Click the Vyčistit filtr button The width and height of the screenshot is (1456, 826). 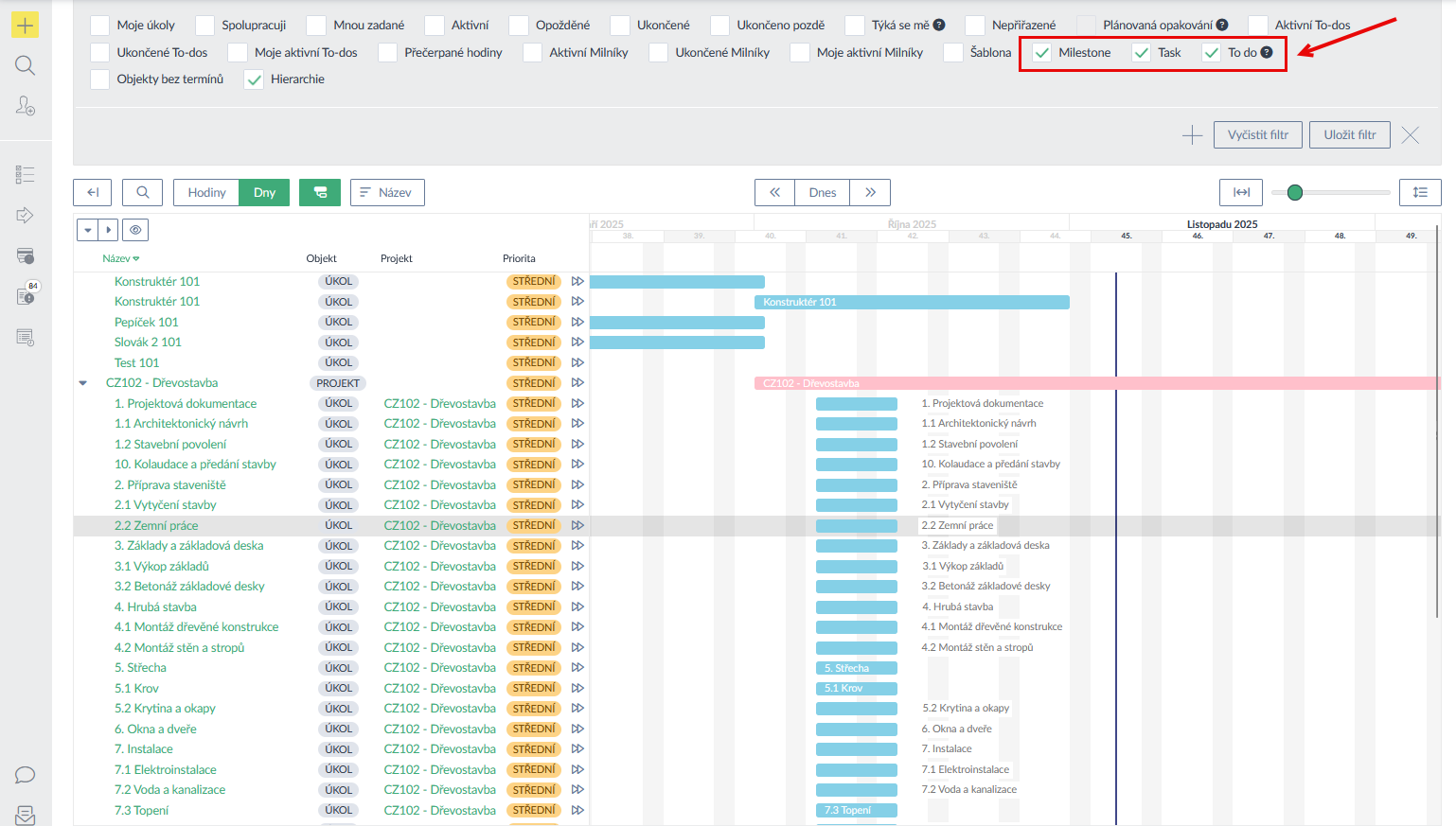point(1257,135)
